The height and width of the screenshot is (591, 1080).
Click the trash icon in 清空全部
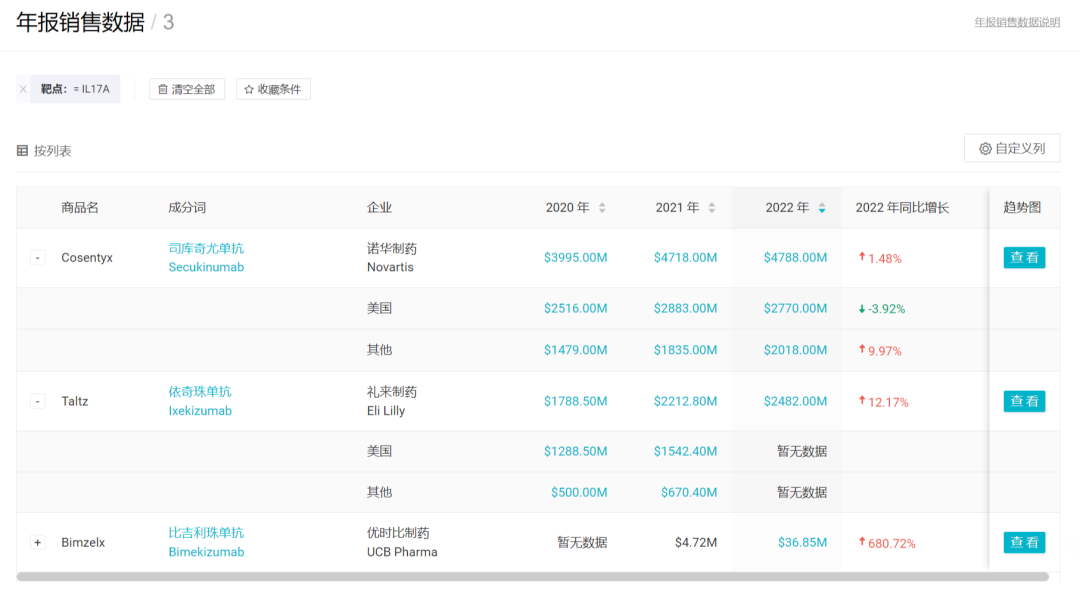(163, 90)
